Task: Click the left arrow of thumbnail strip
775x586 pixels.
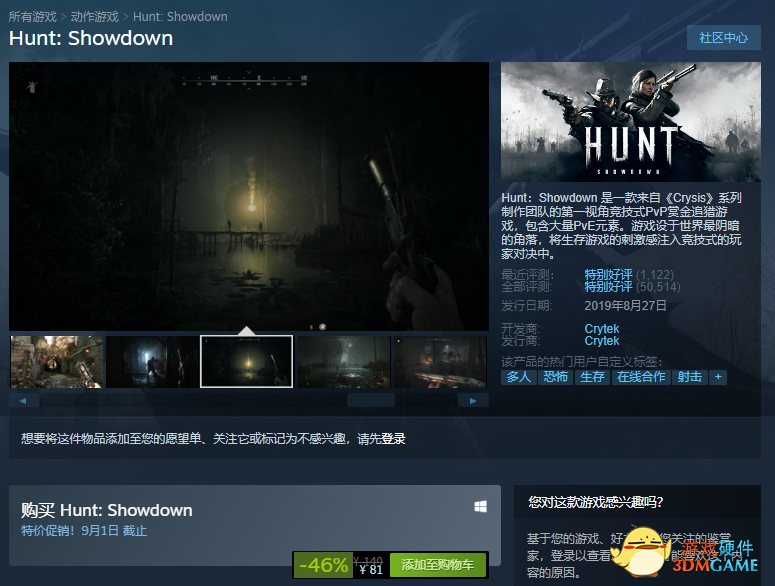Action: (x=24, y=400)
